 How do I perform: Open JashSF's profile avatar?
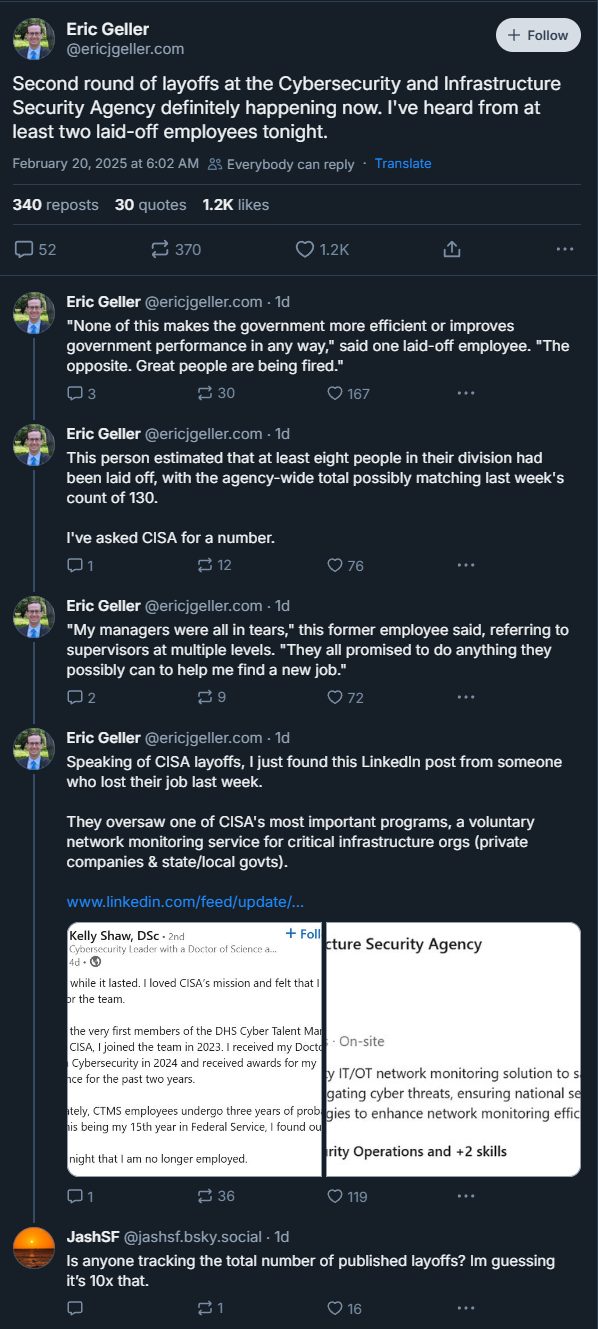(x=34, y=1247)
